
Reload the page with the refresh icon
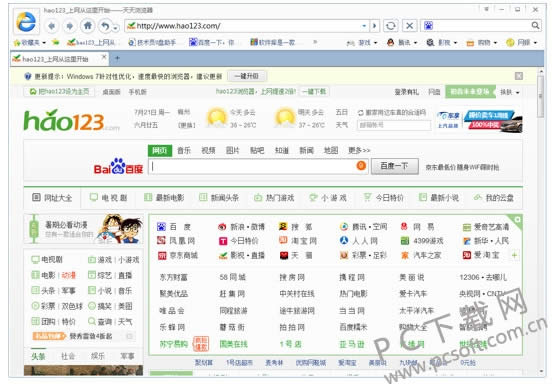(391, 26)
